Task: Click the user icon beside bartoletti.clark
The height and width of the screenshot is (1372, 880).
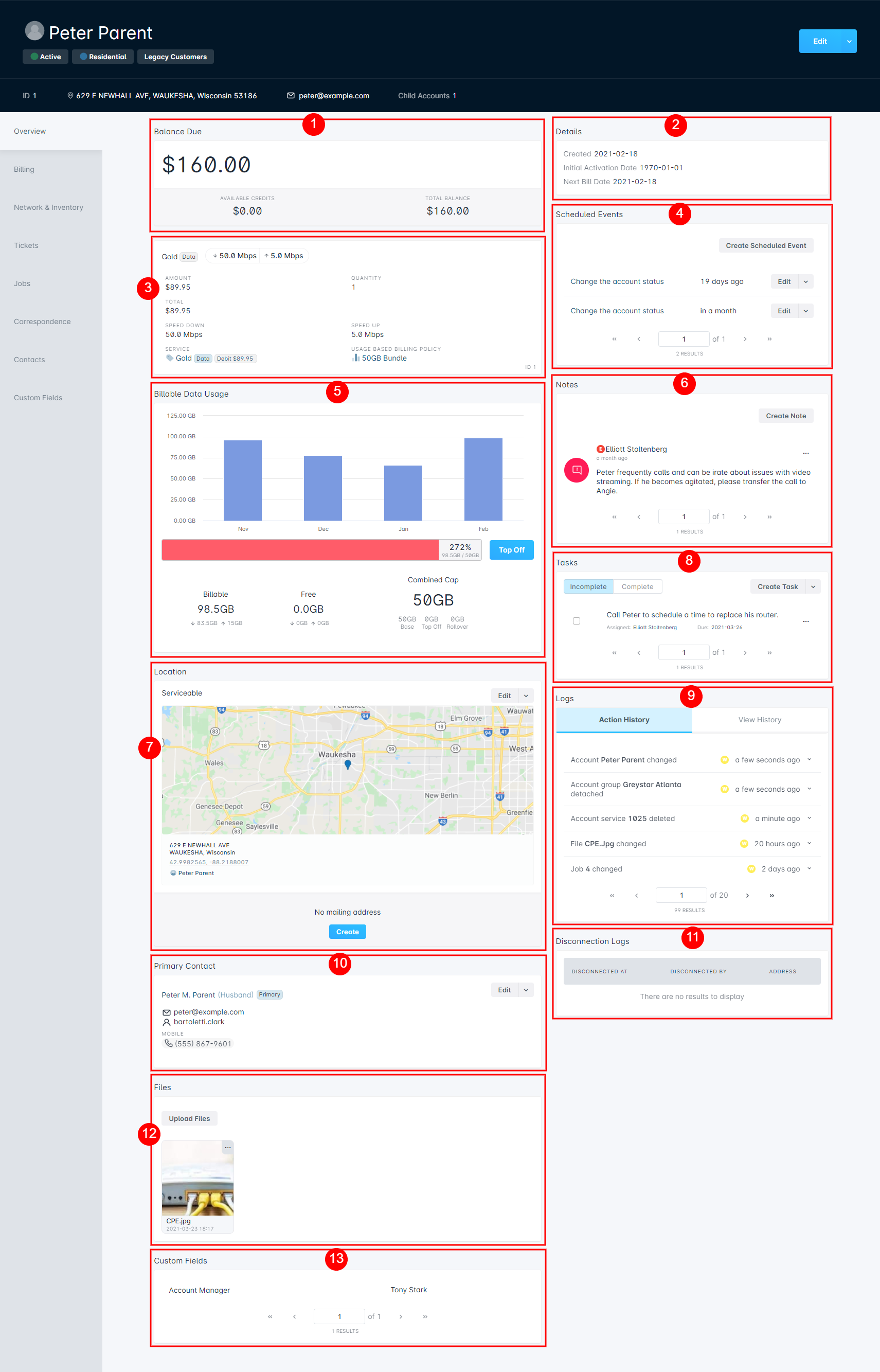Action: pos(166,1022)
